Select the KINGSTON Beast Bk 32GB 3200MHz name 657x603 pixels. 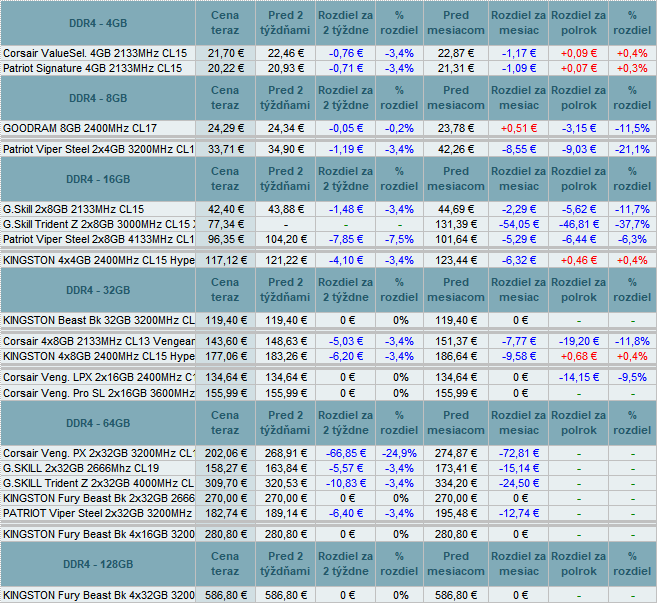[x=98, y=320]
